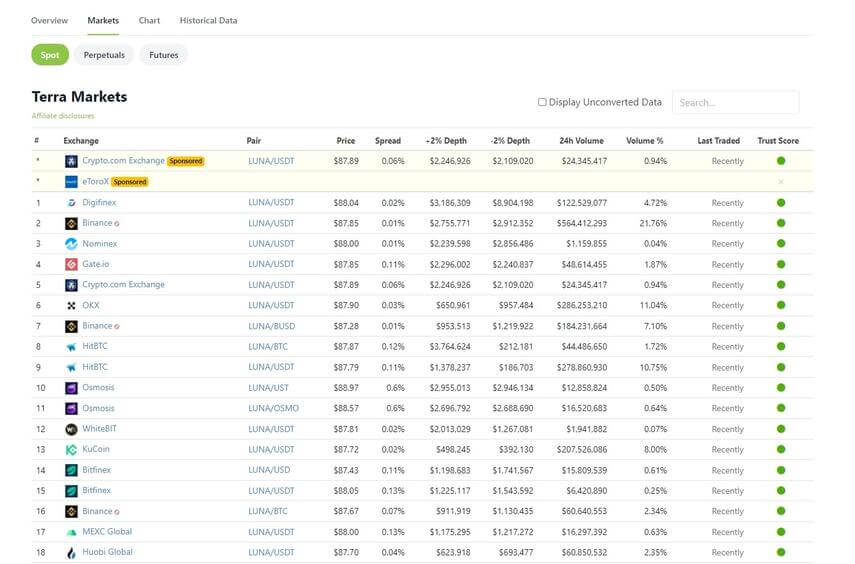Open Digifinex exchange link
The width and height of the screenshot is (855, 564).
click(x=99, y=202)
